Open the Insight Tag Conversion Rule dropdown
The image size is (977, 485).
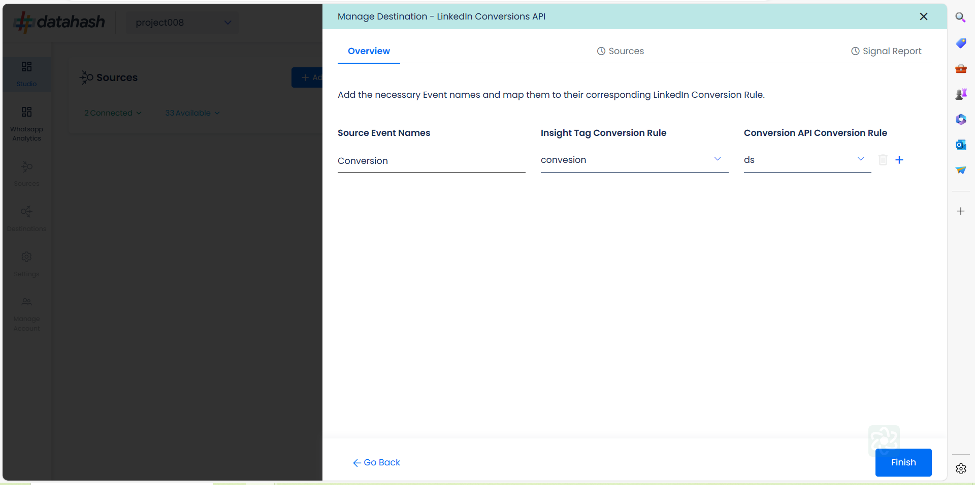[634, 160]
